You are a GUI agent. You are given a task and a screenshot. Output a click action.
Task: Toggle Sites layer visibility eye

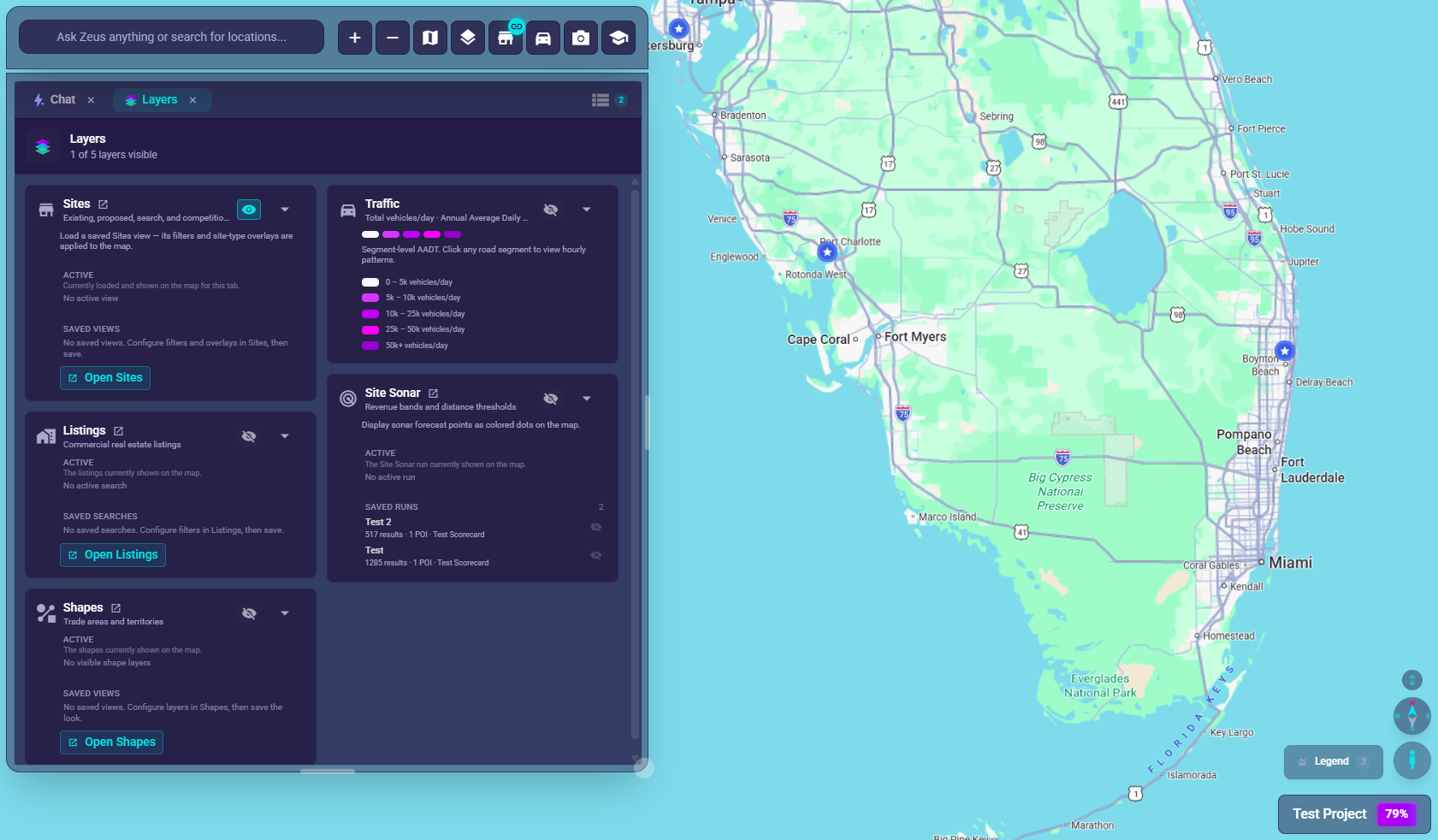(x=249, y=210)
